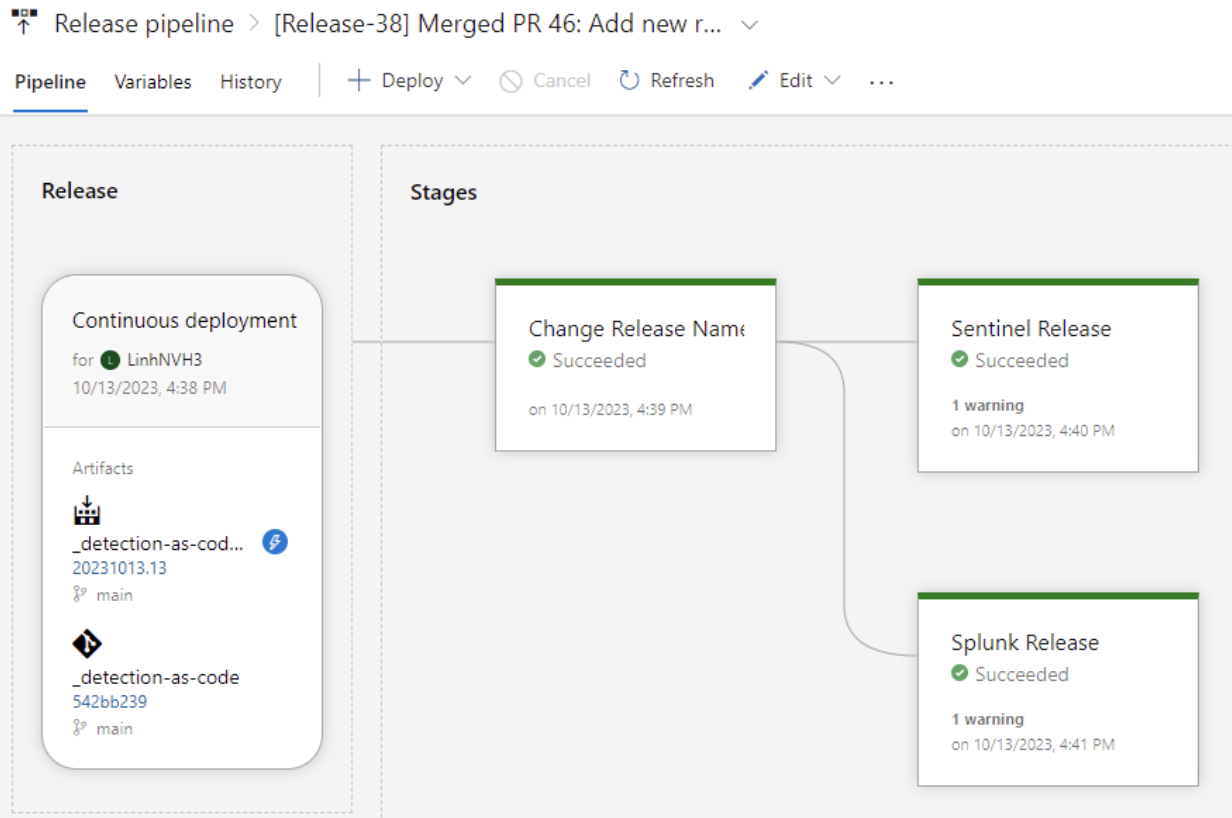Open build link 20231013.13

(x=120, y=568)
